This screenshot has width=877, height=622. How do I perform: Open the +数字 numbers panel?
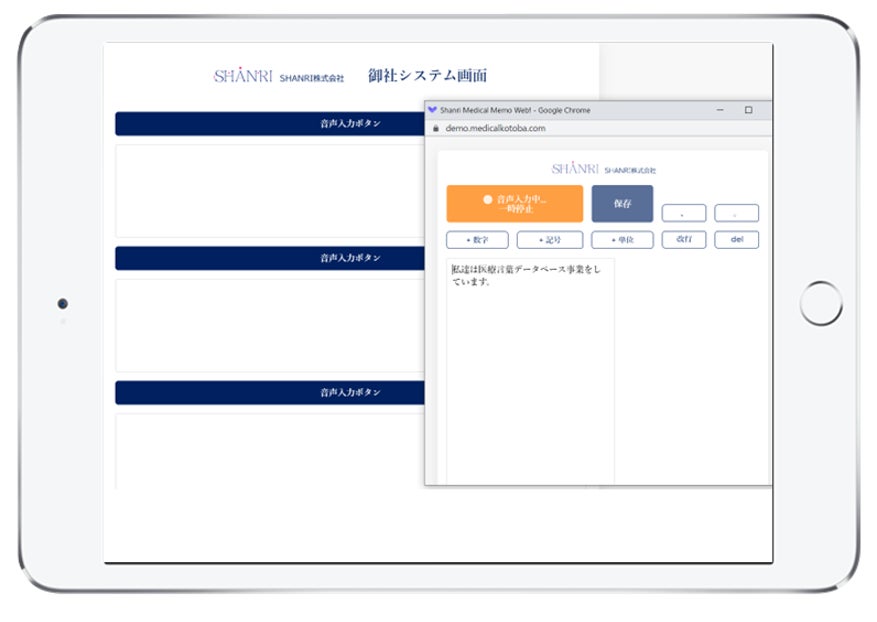click(477, 240)
